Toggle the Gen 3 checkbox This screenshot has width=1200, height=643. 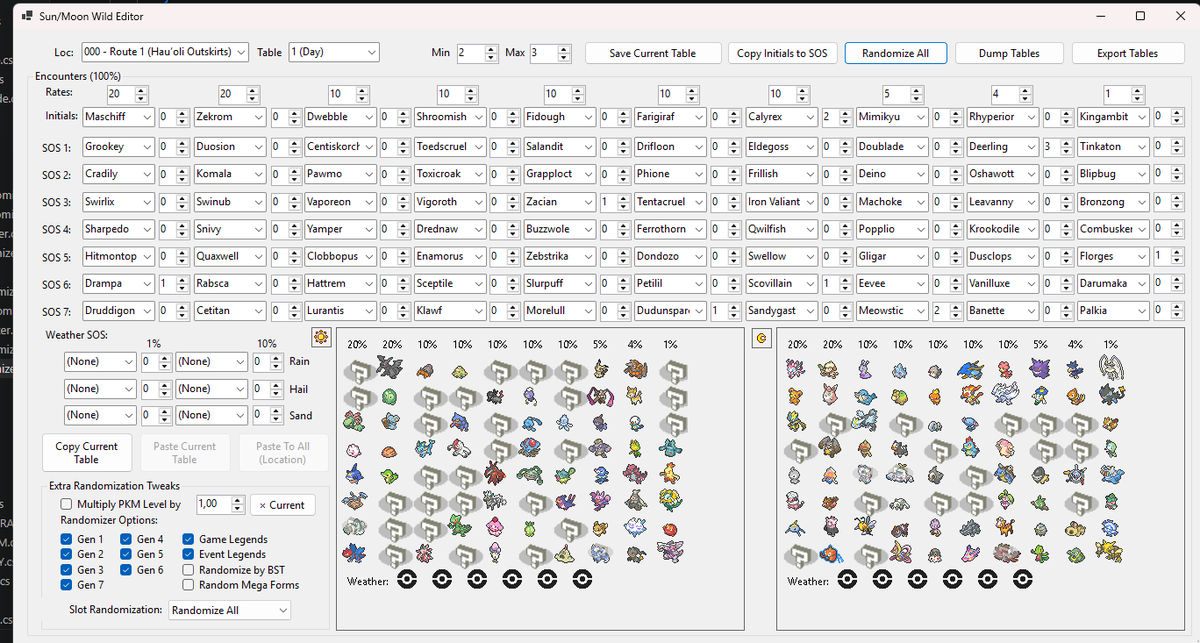pos(67,570)
